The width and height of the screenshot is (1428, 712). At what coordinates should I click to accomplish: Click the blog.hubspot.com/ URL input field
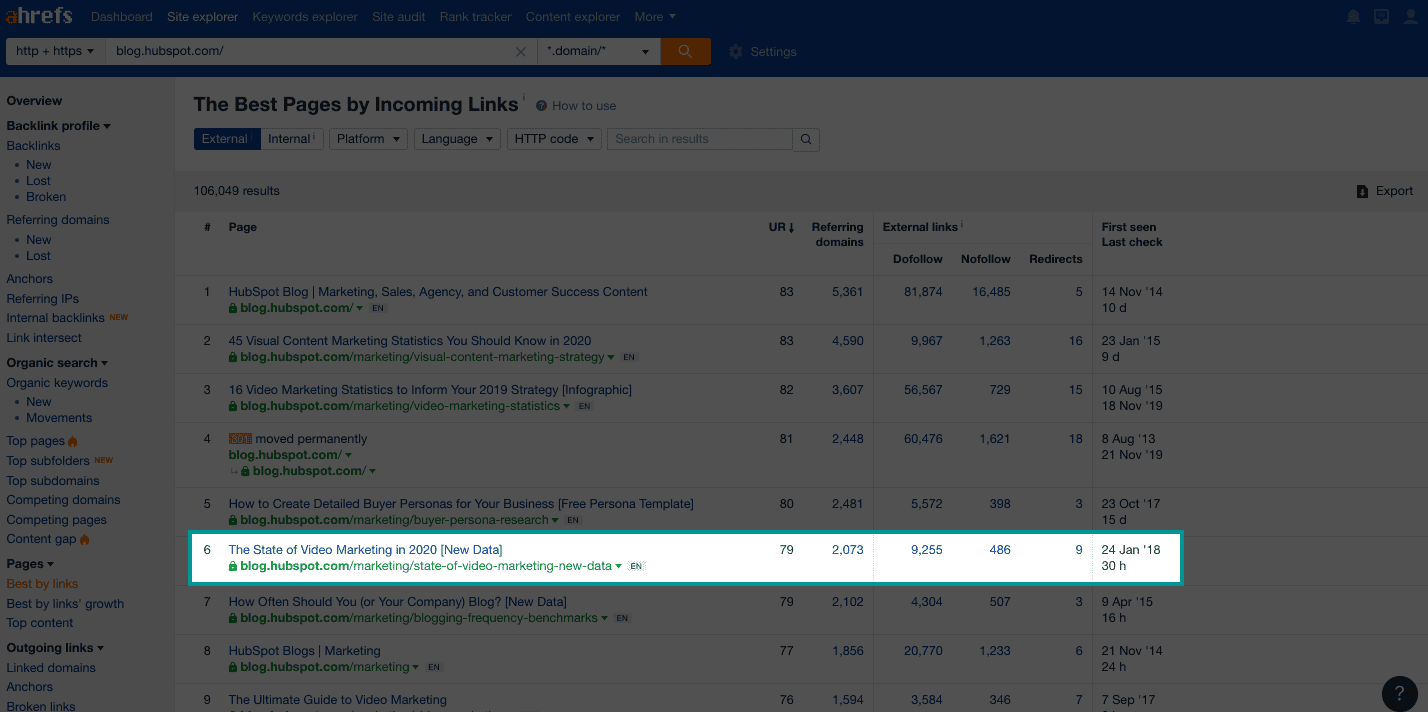pos(310,51)
